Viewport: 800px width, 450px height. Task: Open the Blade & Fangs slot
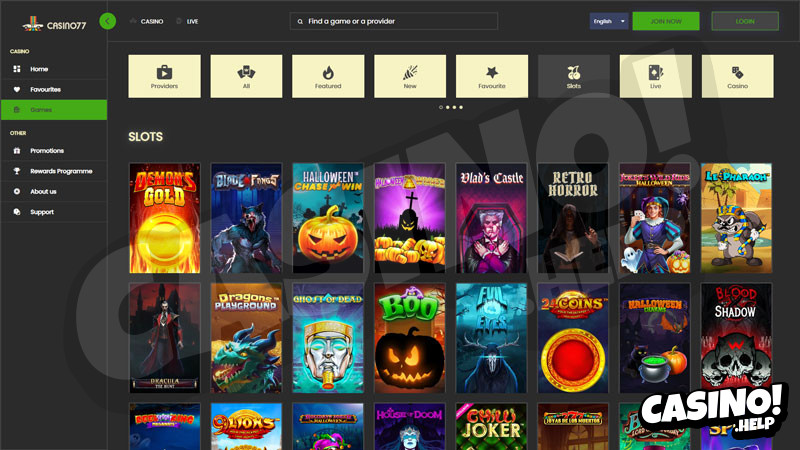point(246,218)
